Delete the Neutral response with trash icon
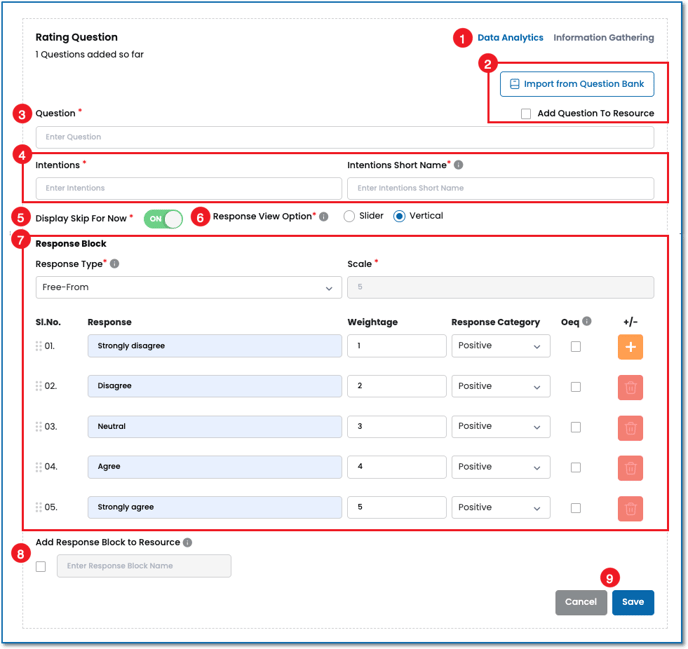Screen dimensions: 688x649 pos(630,428)
